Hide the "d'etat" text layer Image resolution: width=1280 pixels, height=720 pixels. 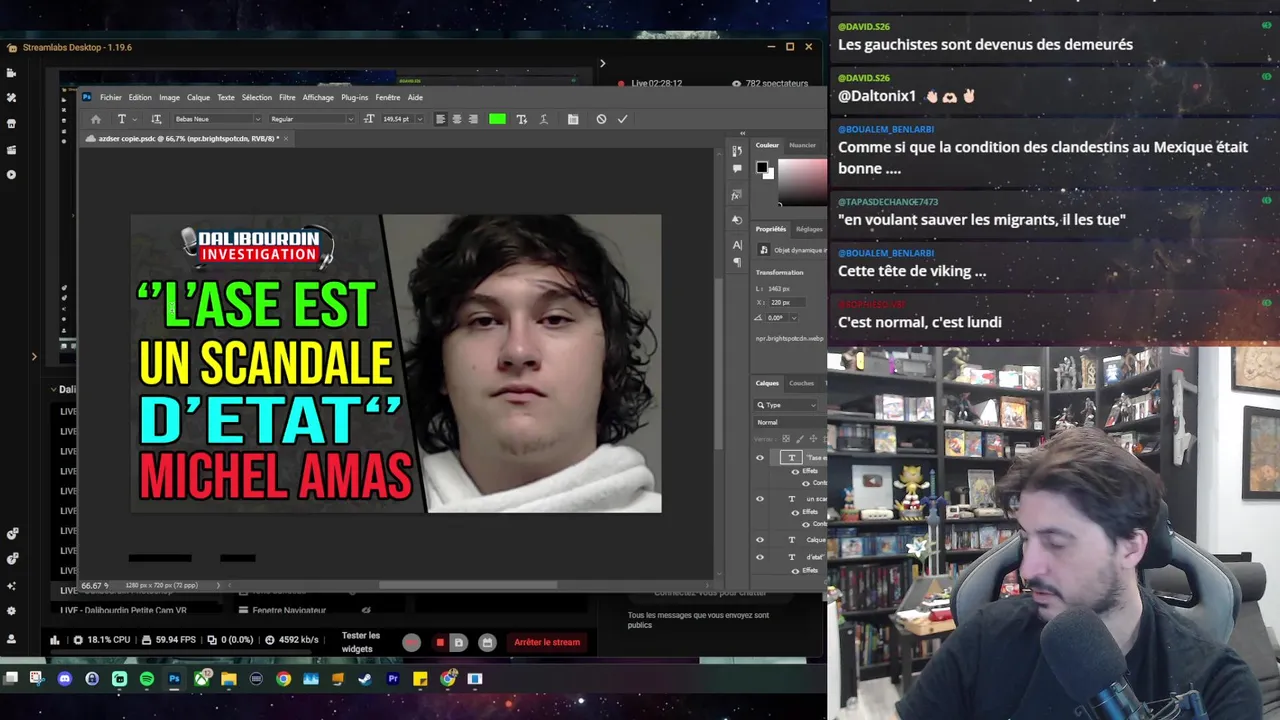760,557
